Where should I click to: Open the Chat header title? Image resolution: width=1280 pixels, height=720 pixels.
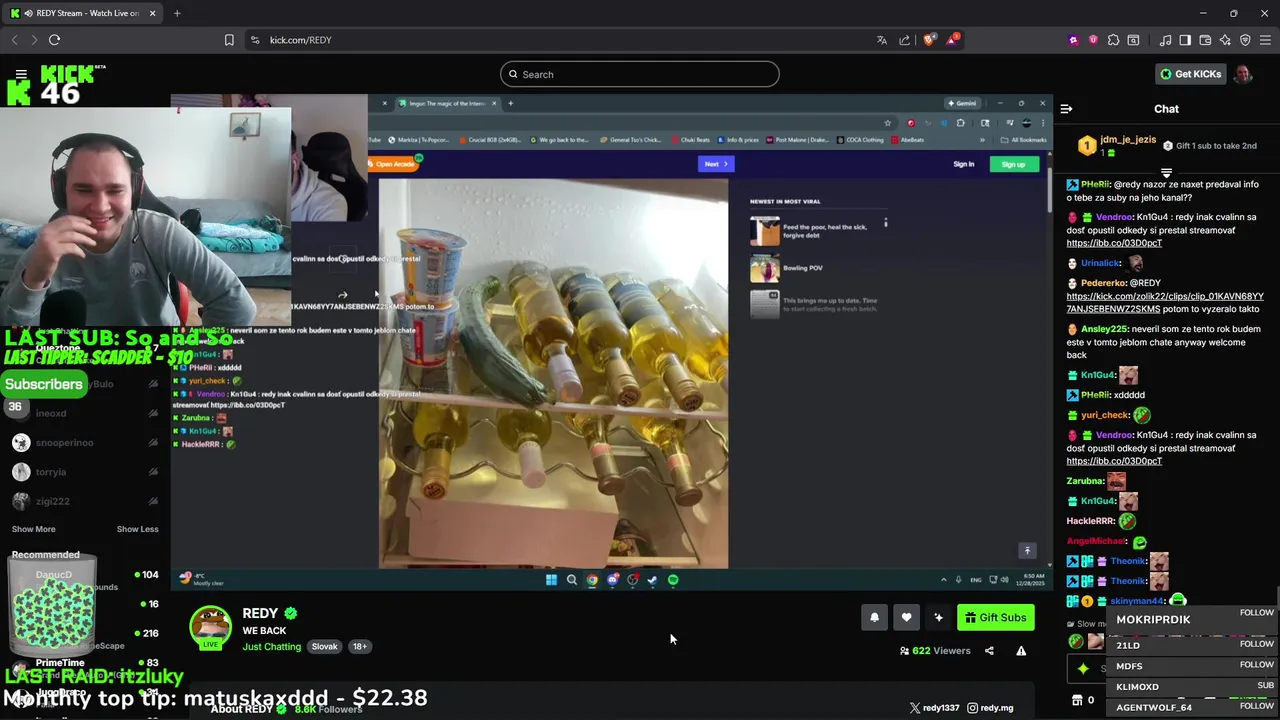[x=1166, y=109]
